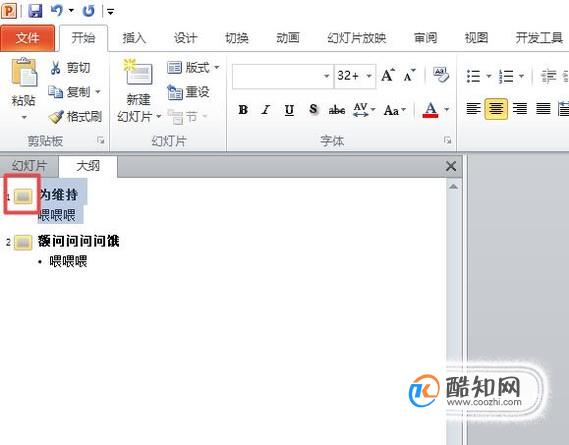
Task: Click the New Slide icon
Action: pyautogui.click(x=138, y=72)
